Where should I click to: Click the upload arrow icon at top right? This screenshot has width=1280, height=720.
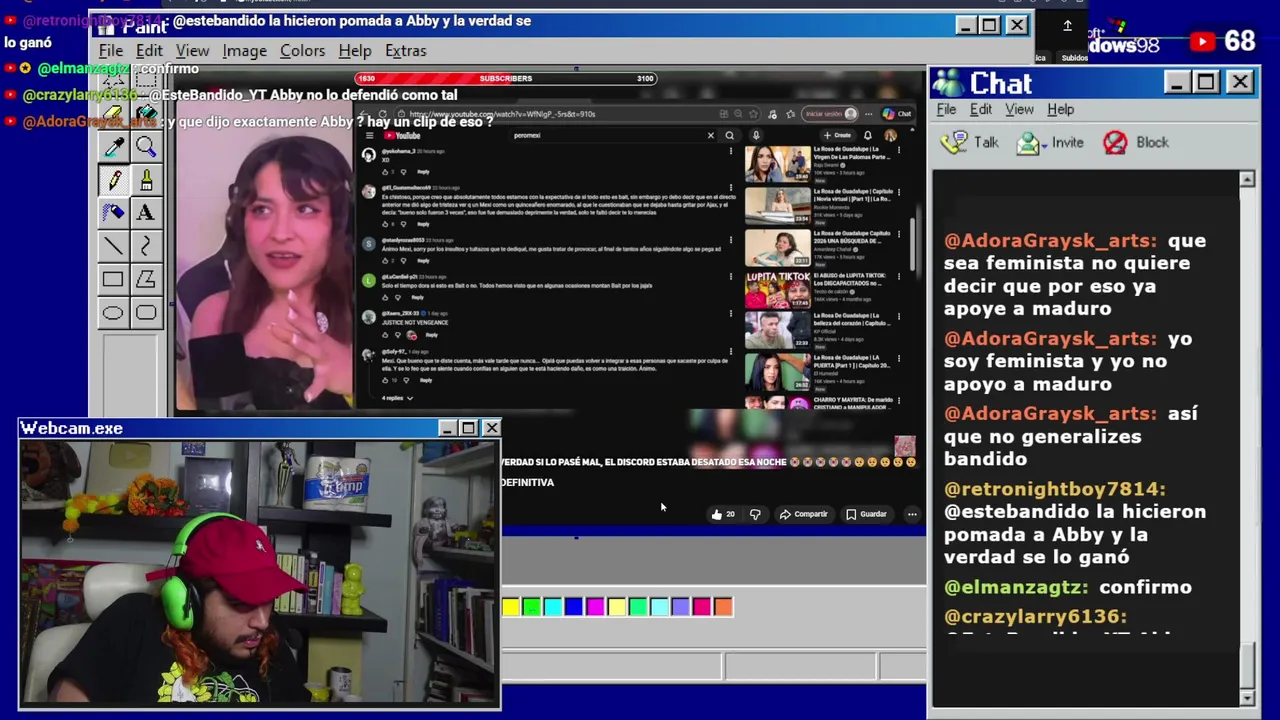(x=1067, y=26)
